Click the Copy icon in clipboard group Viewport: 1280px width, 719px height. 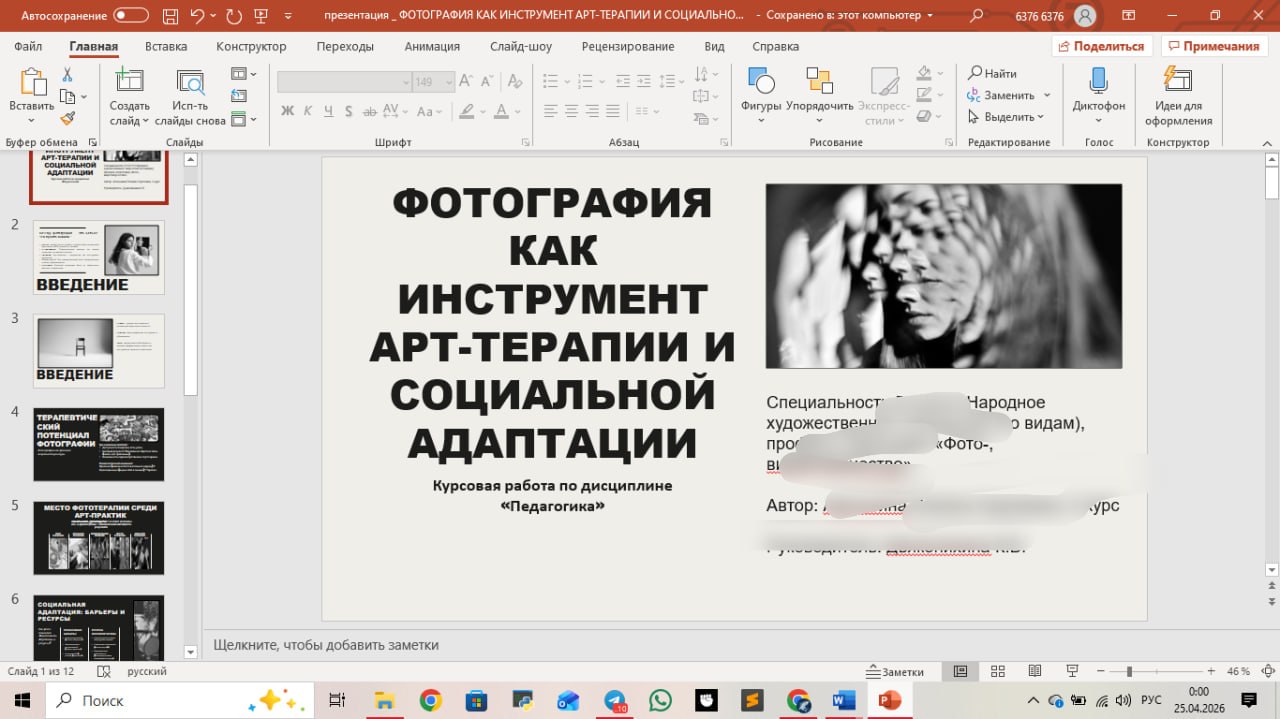(68, 96)
